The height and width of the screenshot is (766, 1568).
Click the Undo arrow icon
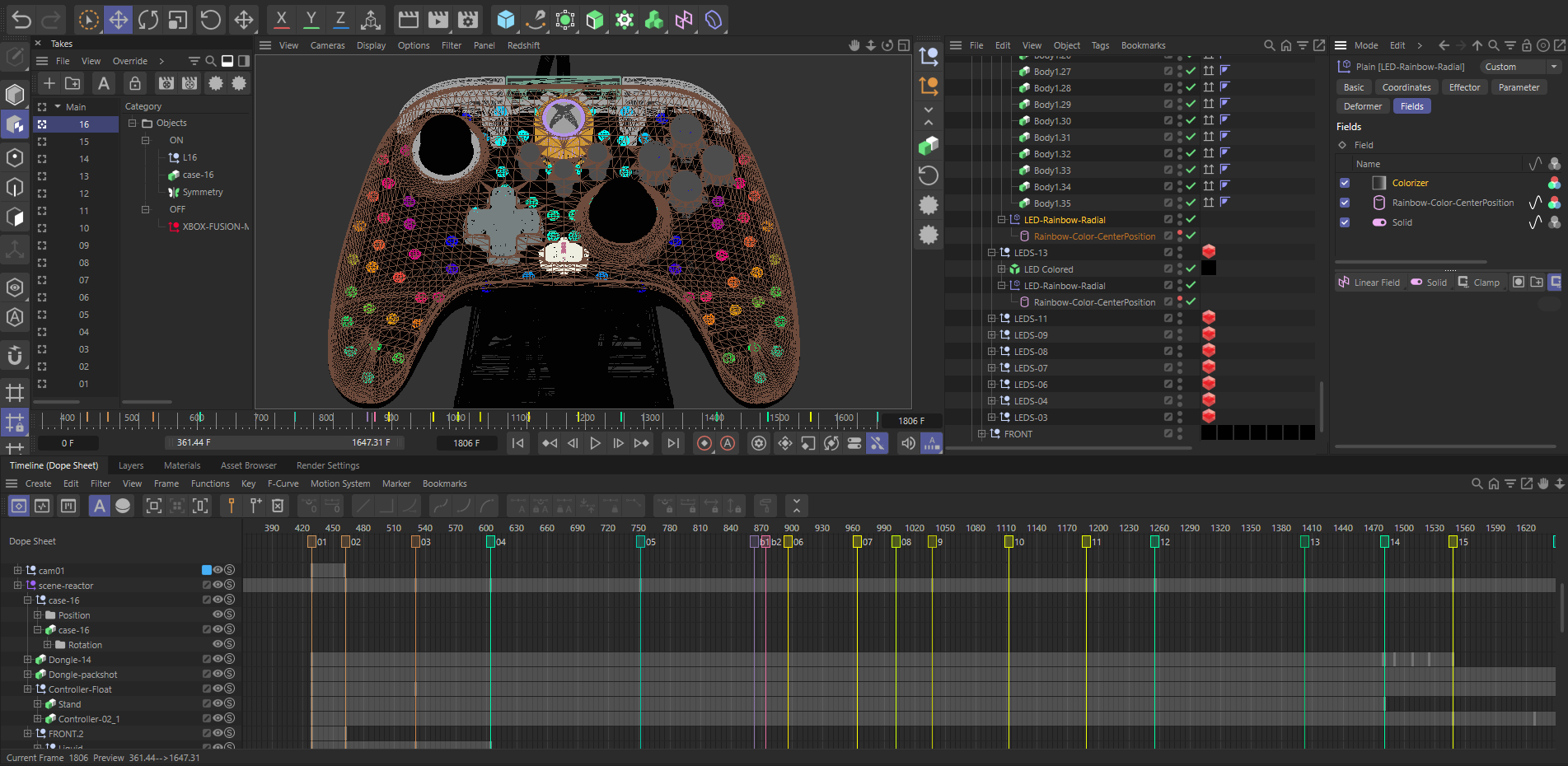[x=21, y=20]
